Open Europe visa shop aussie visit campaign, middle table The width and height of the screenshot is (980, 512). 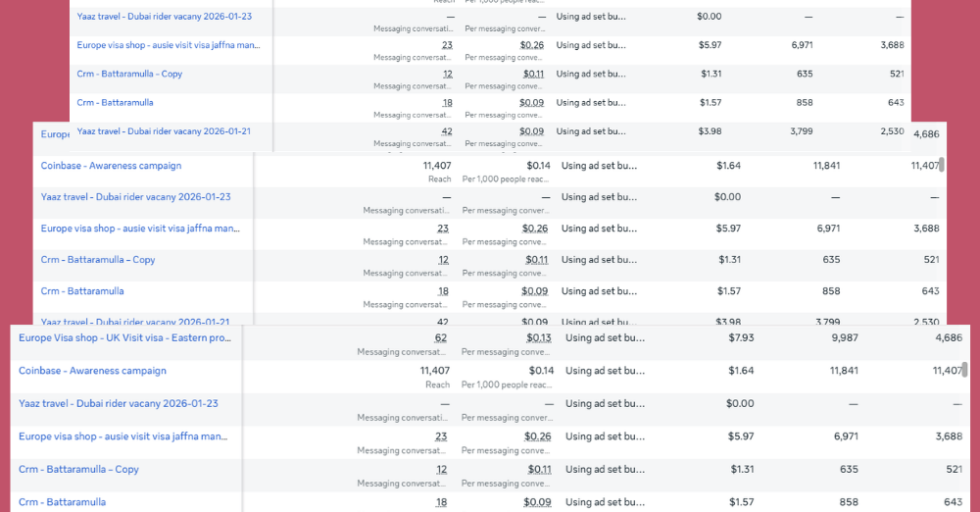click(x=140, y=229)
